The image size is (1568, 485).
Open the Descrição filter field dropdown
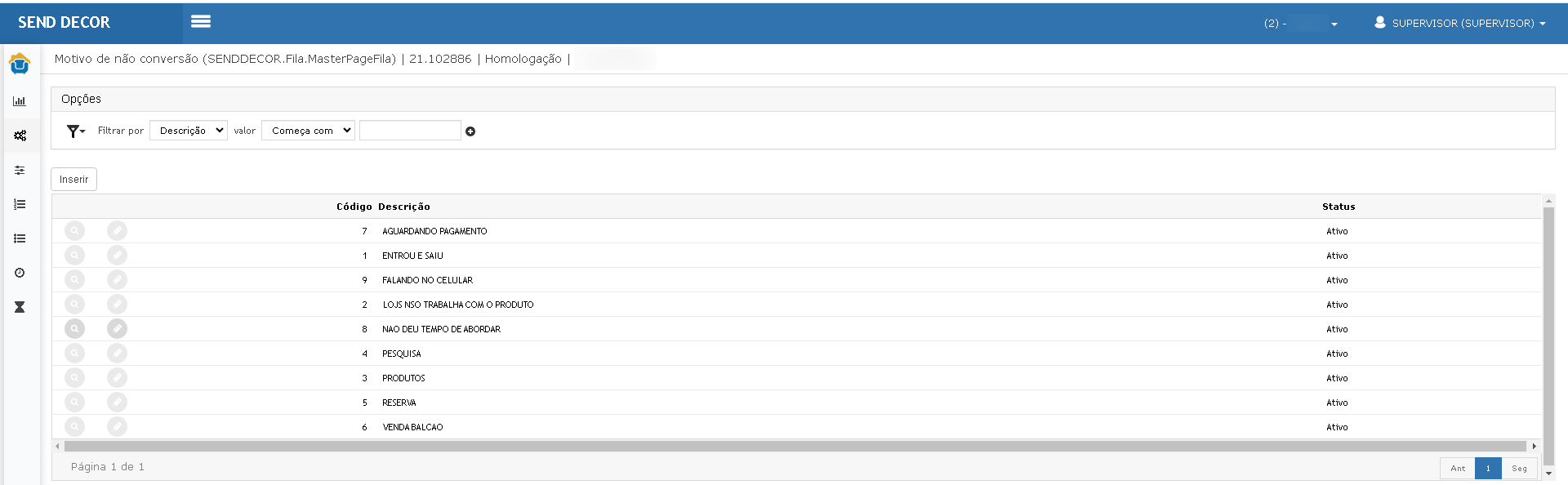coord(189,131)
